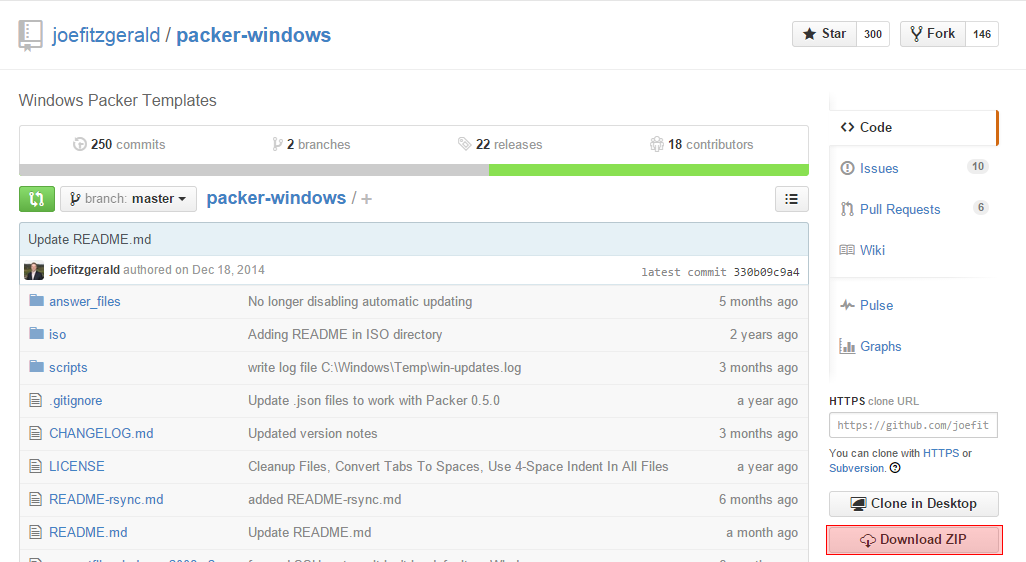1026x562 pixels.
Task: Click the Issues count badge 10
Action: [978, 166]
